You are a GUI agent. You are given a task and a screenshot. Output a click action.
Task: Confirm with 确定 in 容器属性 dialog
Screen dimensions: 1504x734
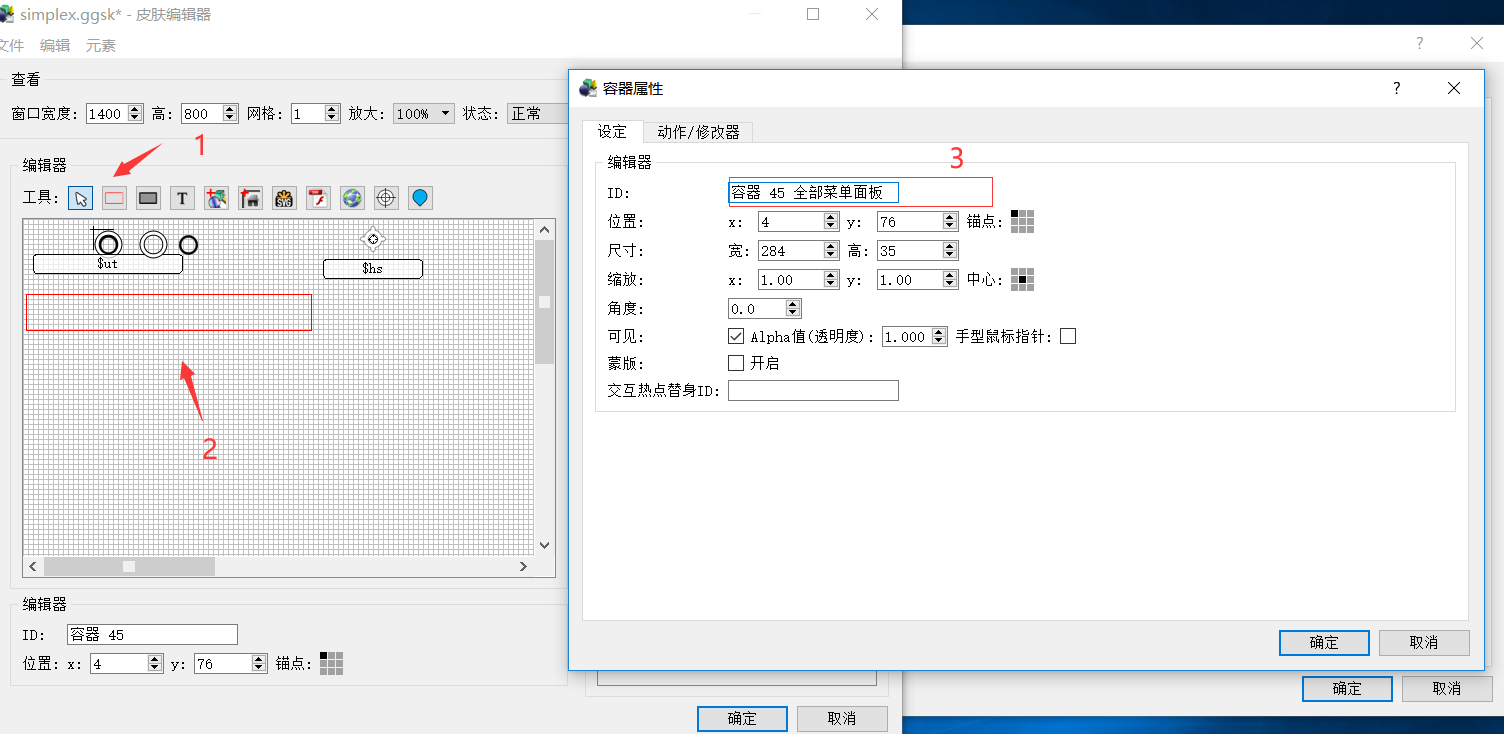click(1324, 642)
